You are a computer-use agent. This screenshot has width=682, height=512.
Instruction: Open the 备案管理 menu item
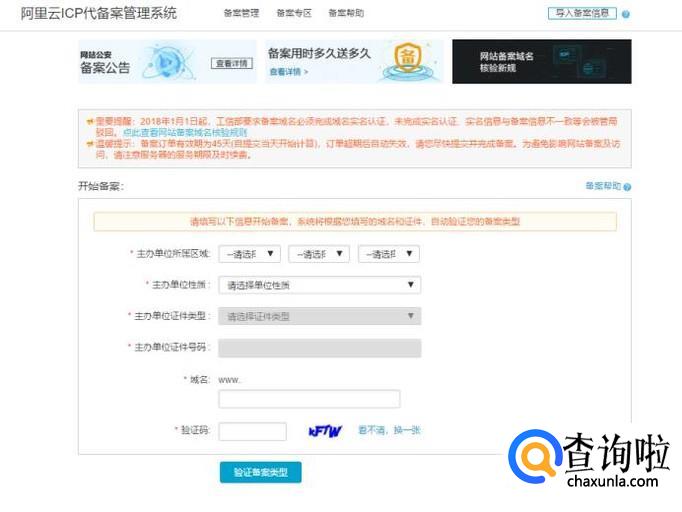241,13
